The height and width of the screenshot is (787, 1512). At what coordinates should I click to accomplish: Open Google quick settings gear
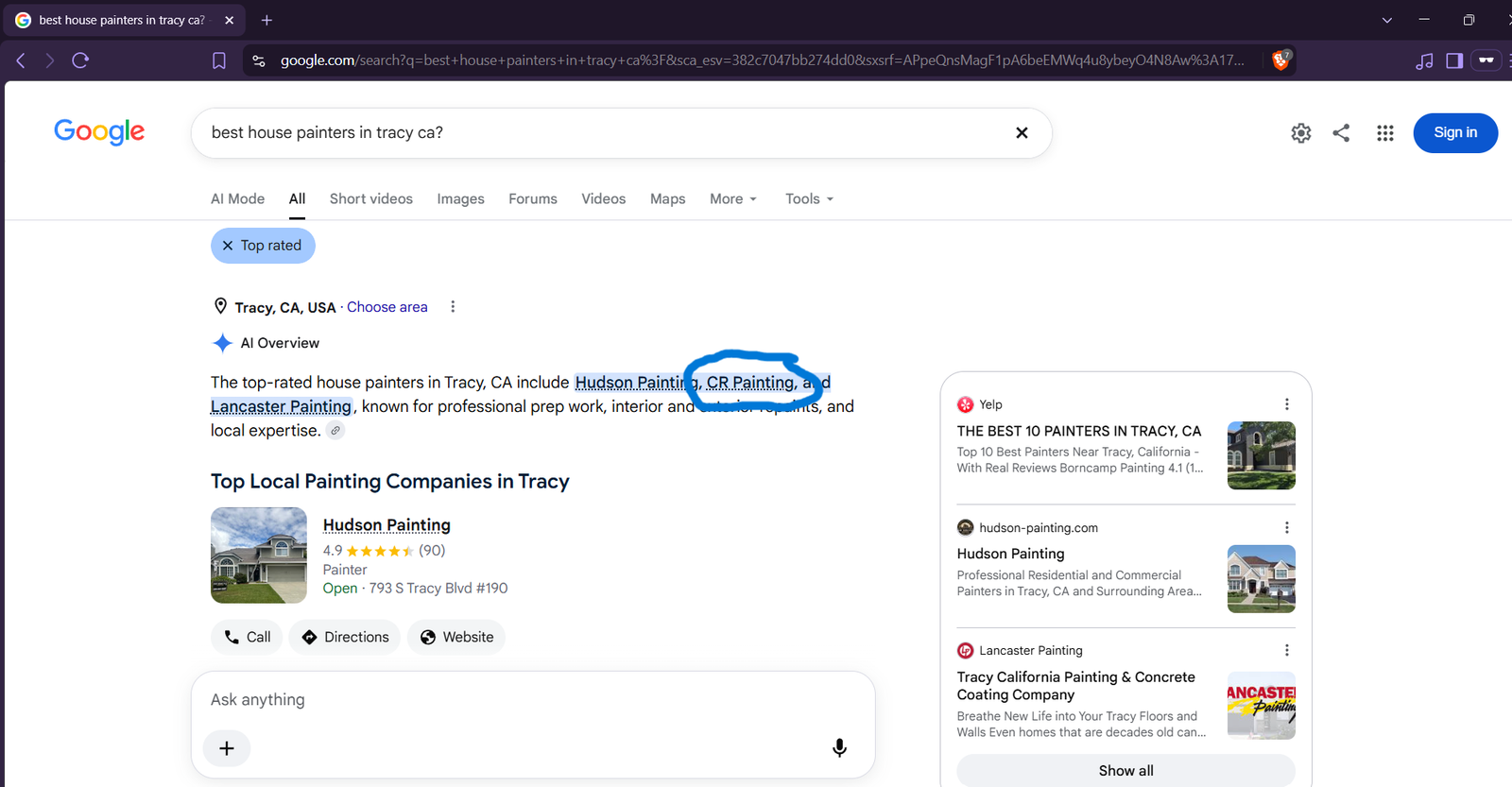click(x=1300, y=133)
